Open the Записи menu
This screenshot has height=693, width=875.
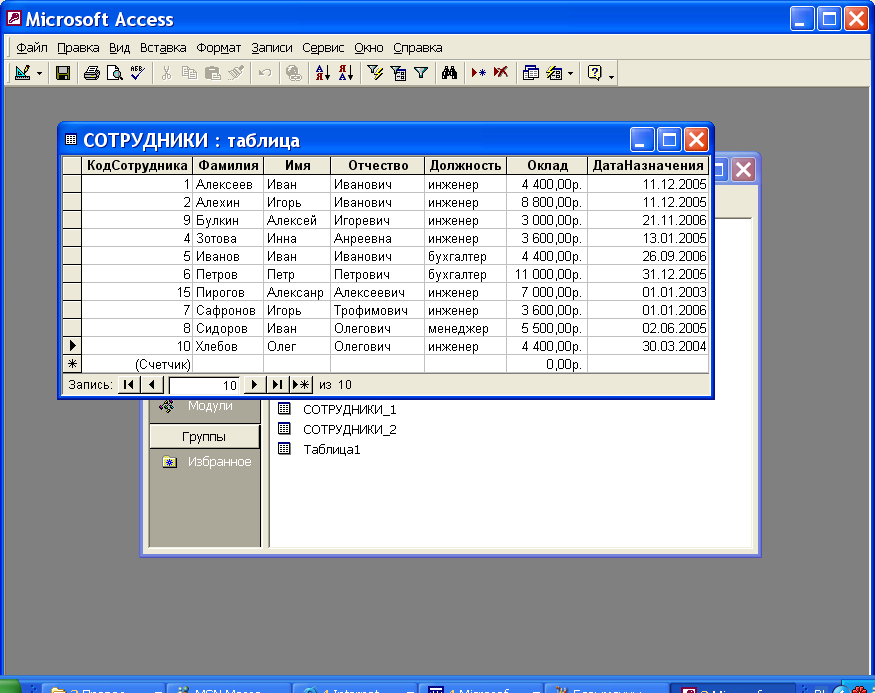(272, 48)
